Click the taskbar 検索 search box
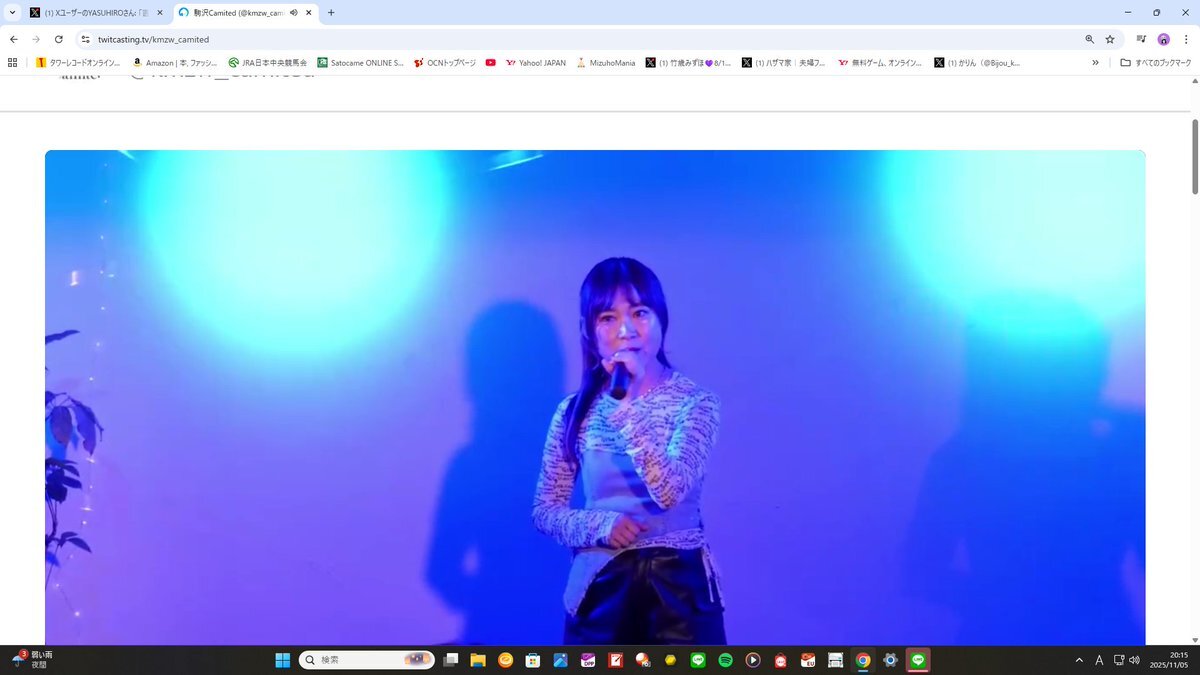The height and width of the screenshot is (675, 1200). [x=367, y=660]
